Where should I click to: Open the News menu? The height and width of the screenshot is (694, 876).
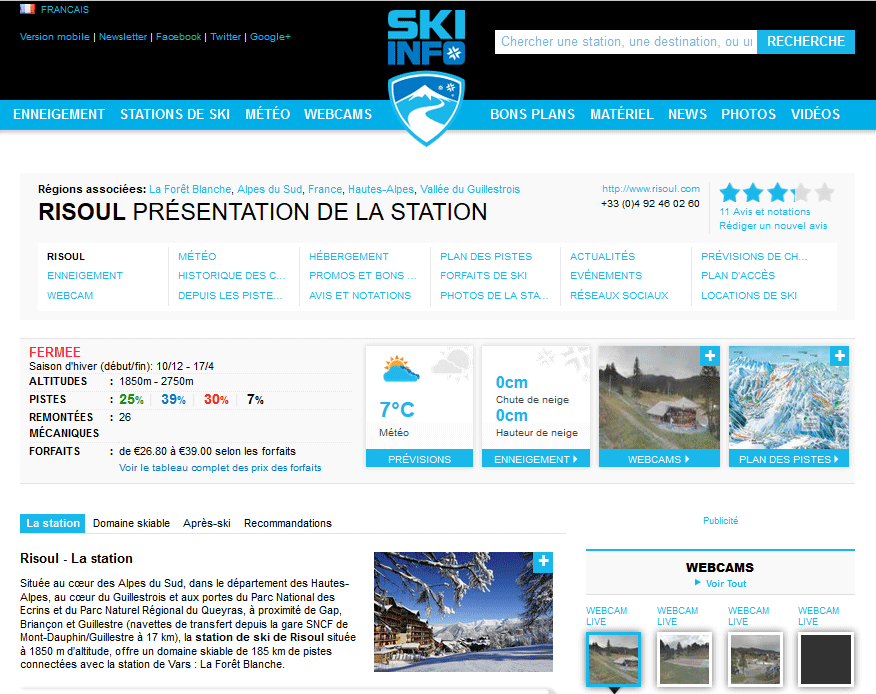coord(687,114)
